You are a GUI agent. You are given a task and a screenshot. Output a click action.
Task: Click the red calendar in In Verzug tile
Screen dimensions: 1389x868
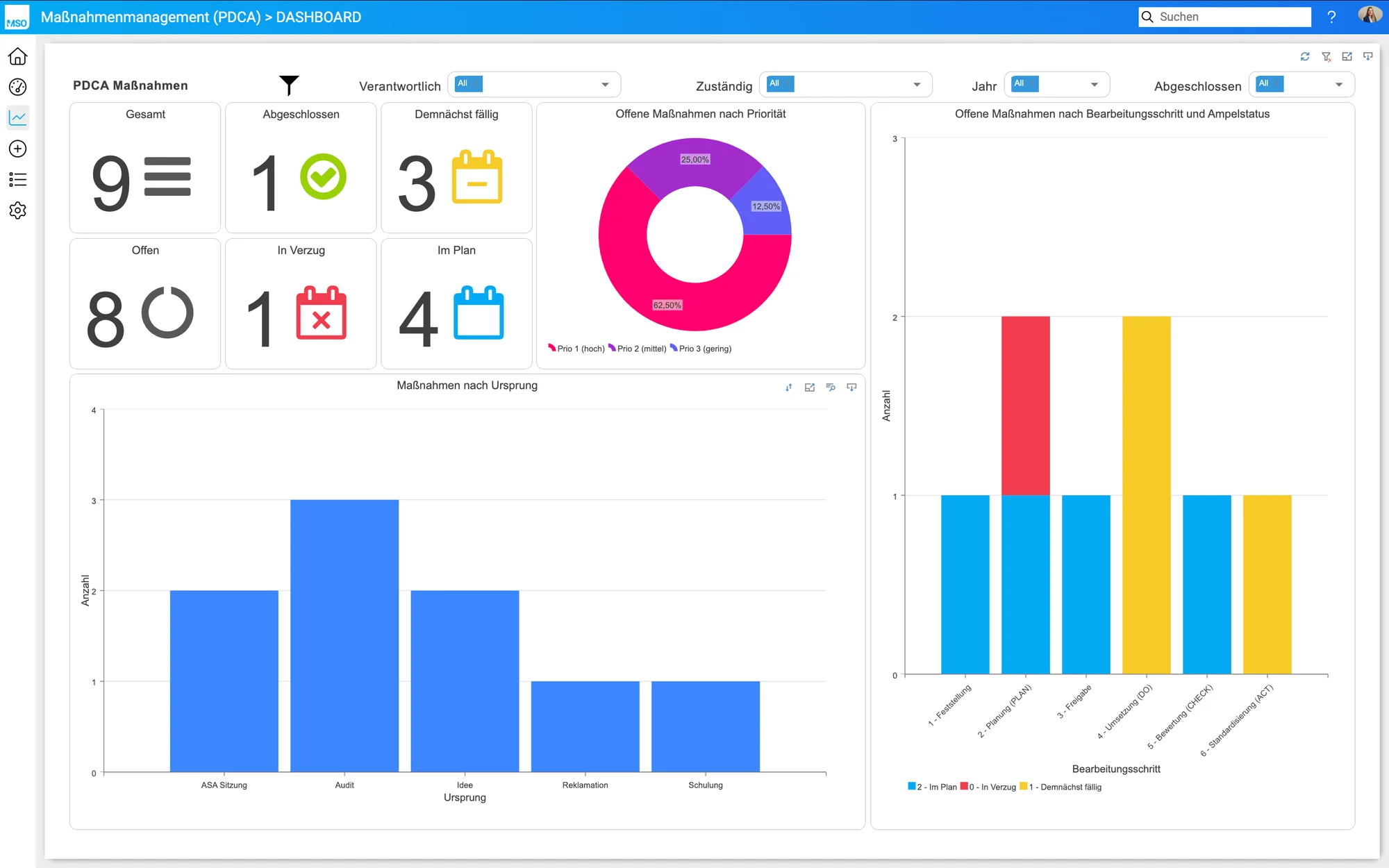tap(321, 312)
